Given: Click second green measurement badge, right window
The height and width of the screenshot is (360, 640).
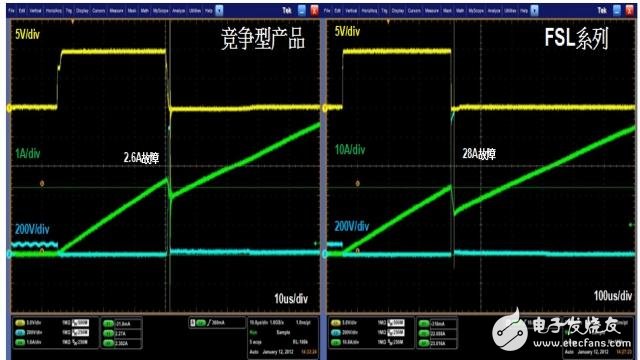Looking at the screenshot, I should click(424, 333).
